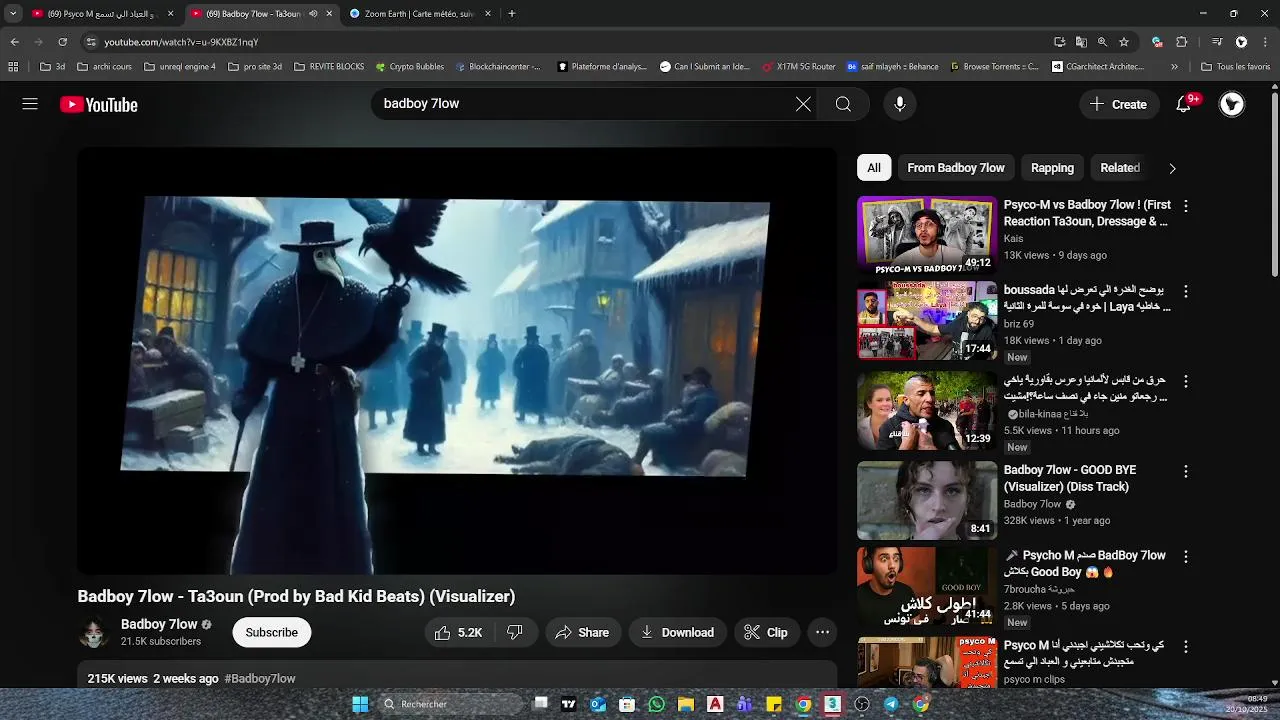Click the #Badboy7low hashtag link

(260, 678)
